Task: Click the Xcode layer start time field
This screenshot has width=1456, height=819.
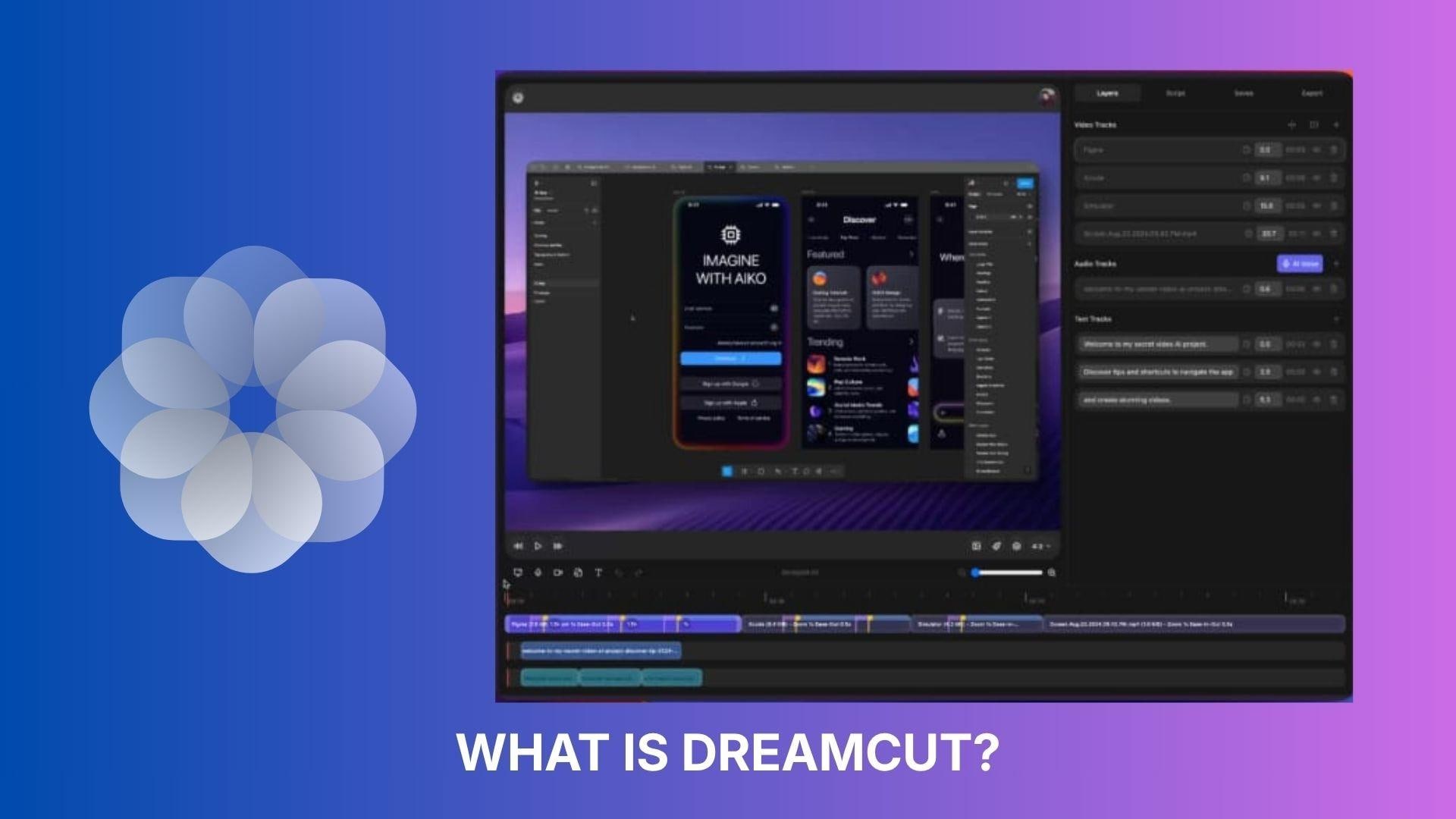Action: [x=1266, y=178]
